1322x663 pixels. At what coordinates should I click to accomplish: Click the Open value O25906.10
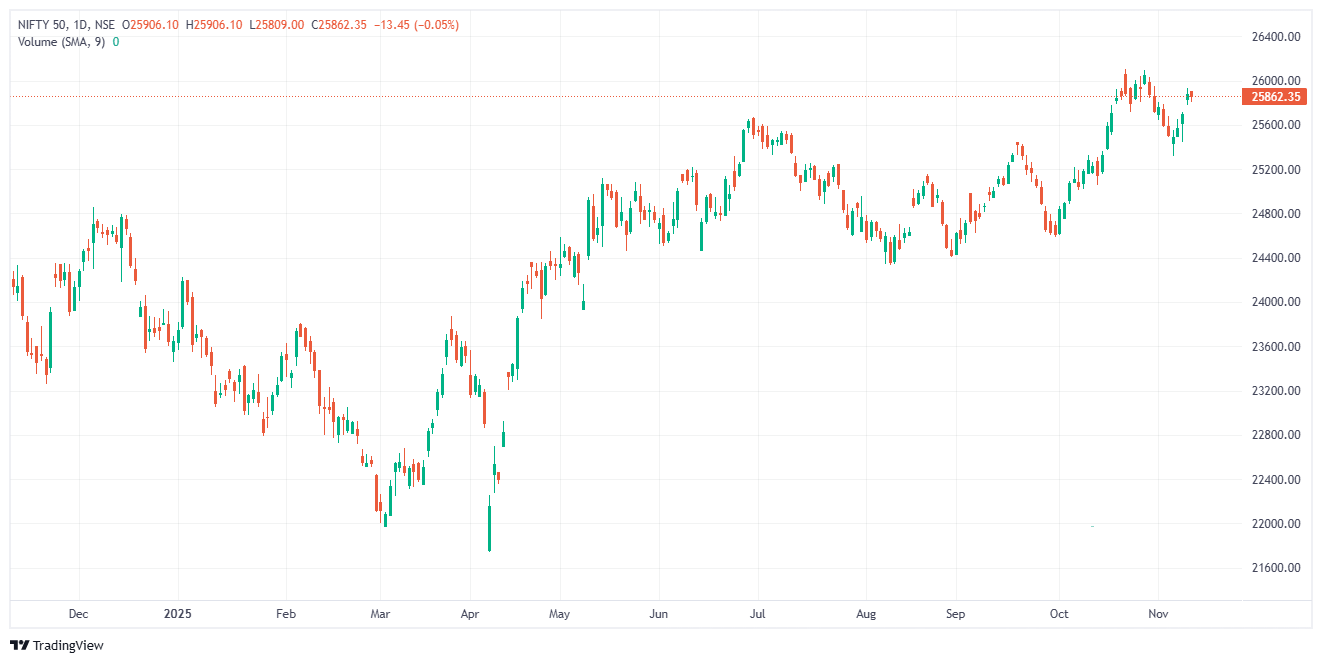click(x=150, y=25)
